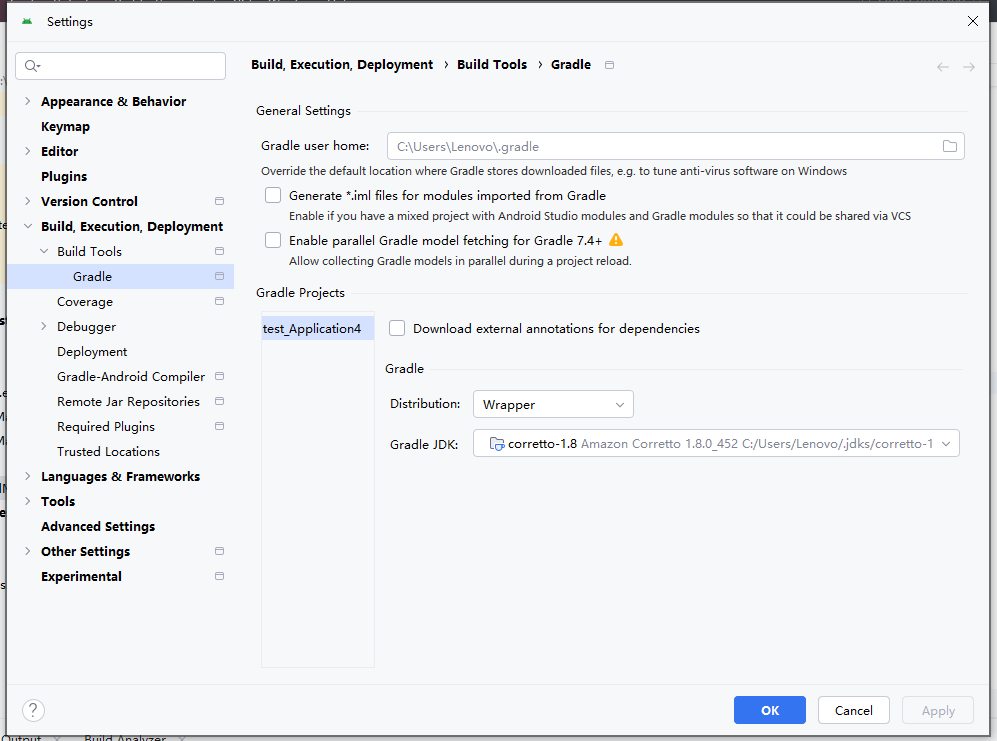Click the project-level icon next to Gradle breadcrumb
The height and width of the screenshot is (741, 997).
coord(610,65)
